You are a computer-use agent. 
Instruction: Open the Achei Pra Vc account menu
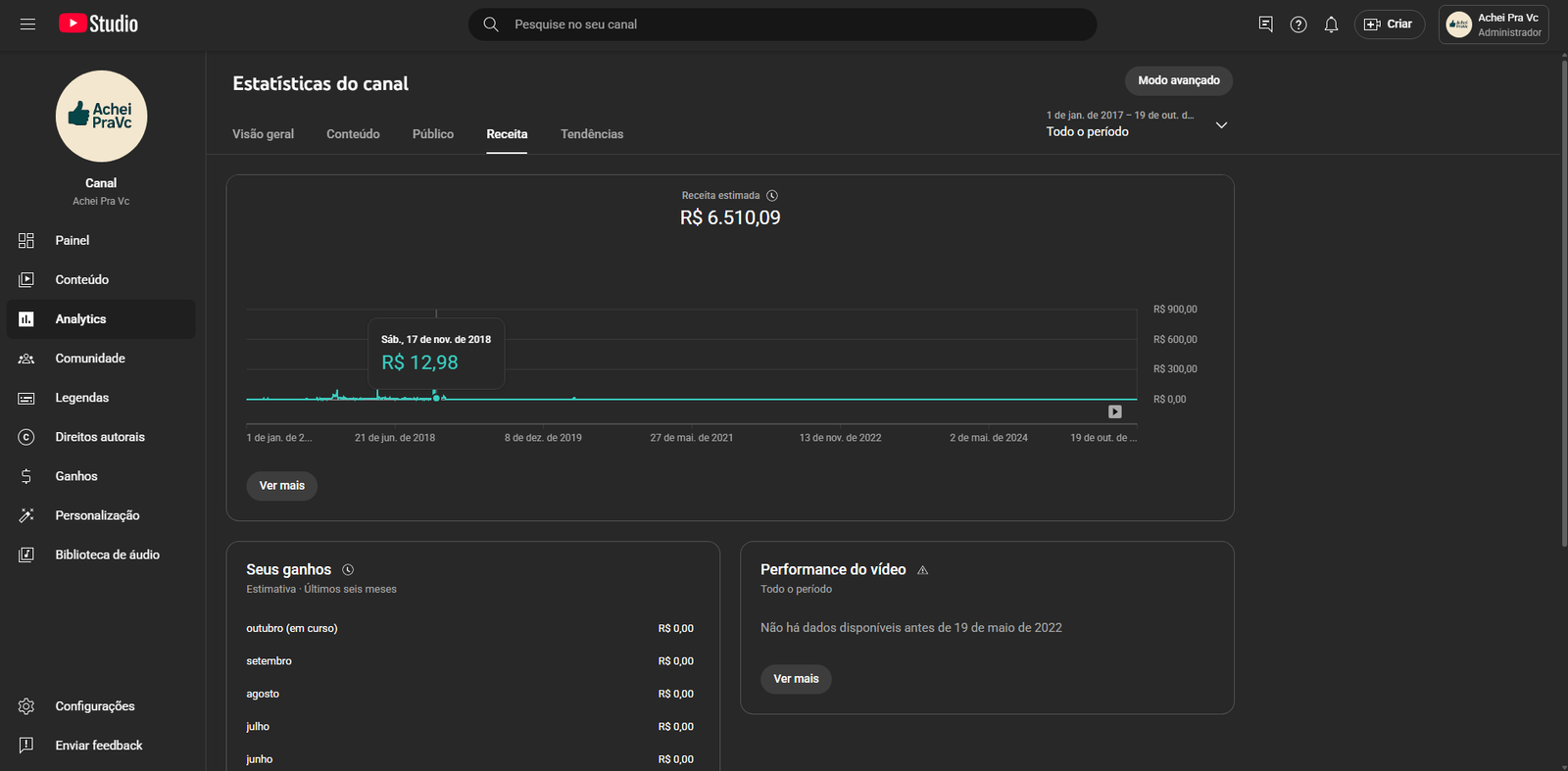(1494, 24)
